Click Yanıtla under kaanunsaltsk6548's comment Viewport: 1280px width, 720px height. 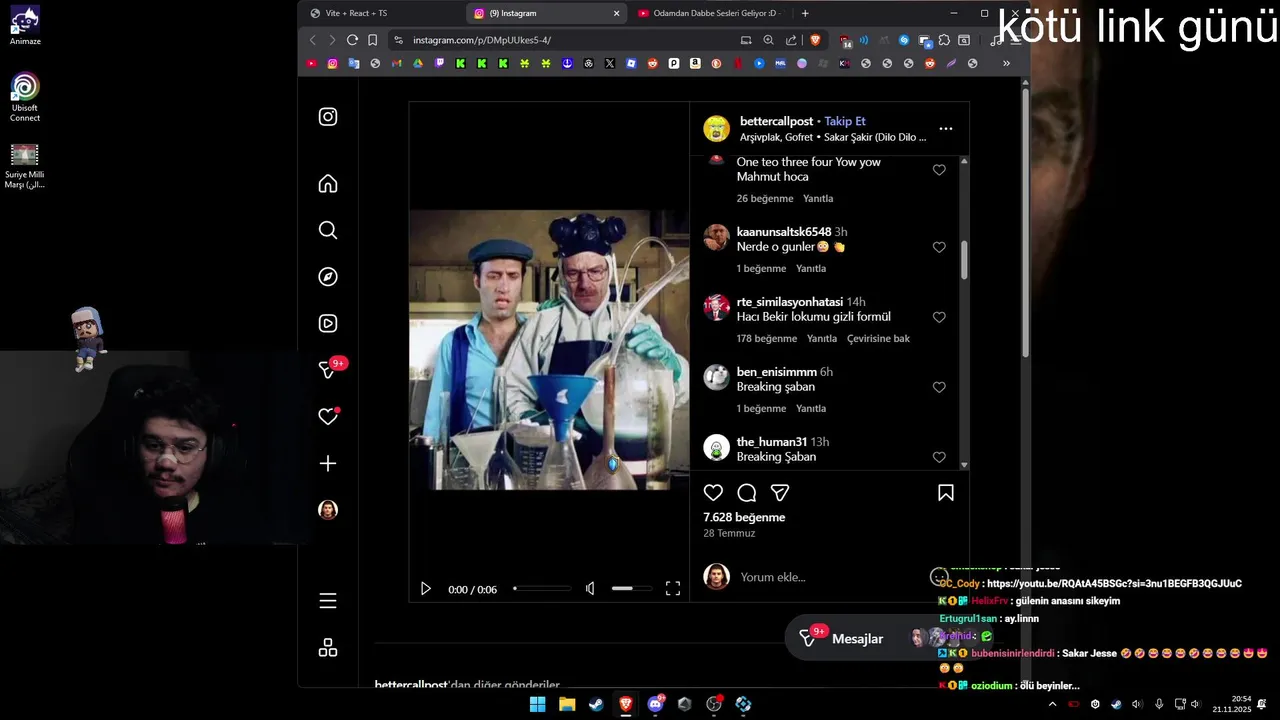(x=811, y=268)
